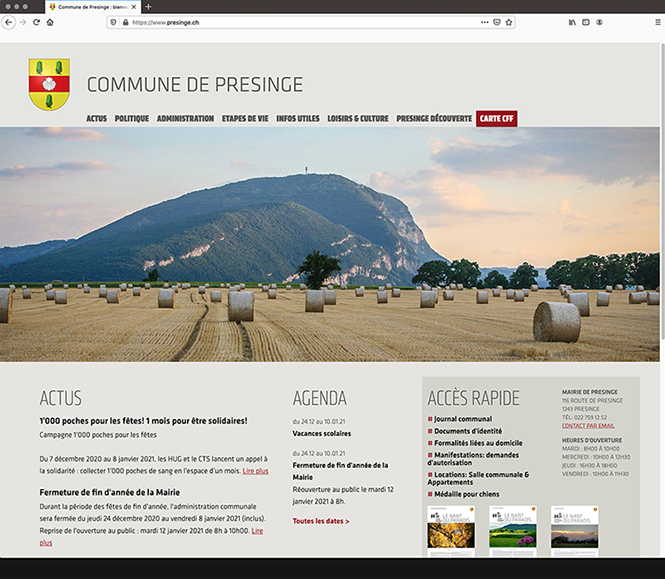This screenshot has width=665, height=580.
Task: Open the Firefox hamburger menu
Action: point(657,21)
